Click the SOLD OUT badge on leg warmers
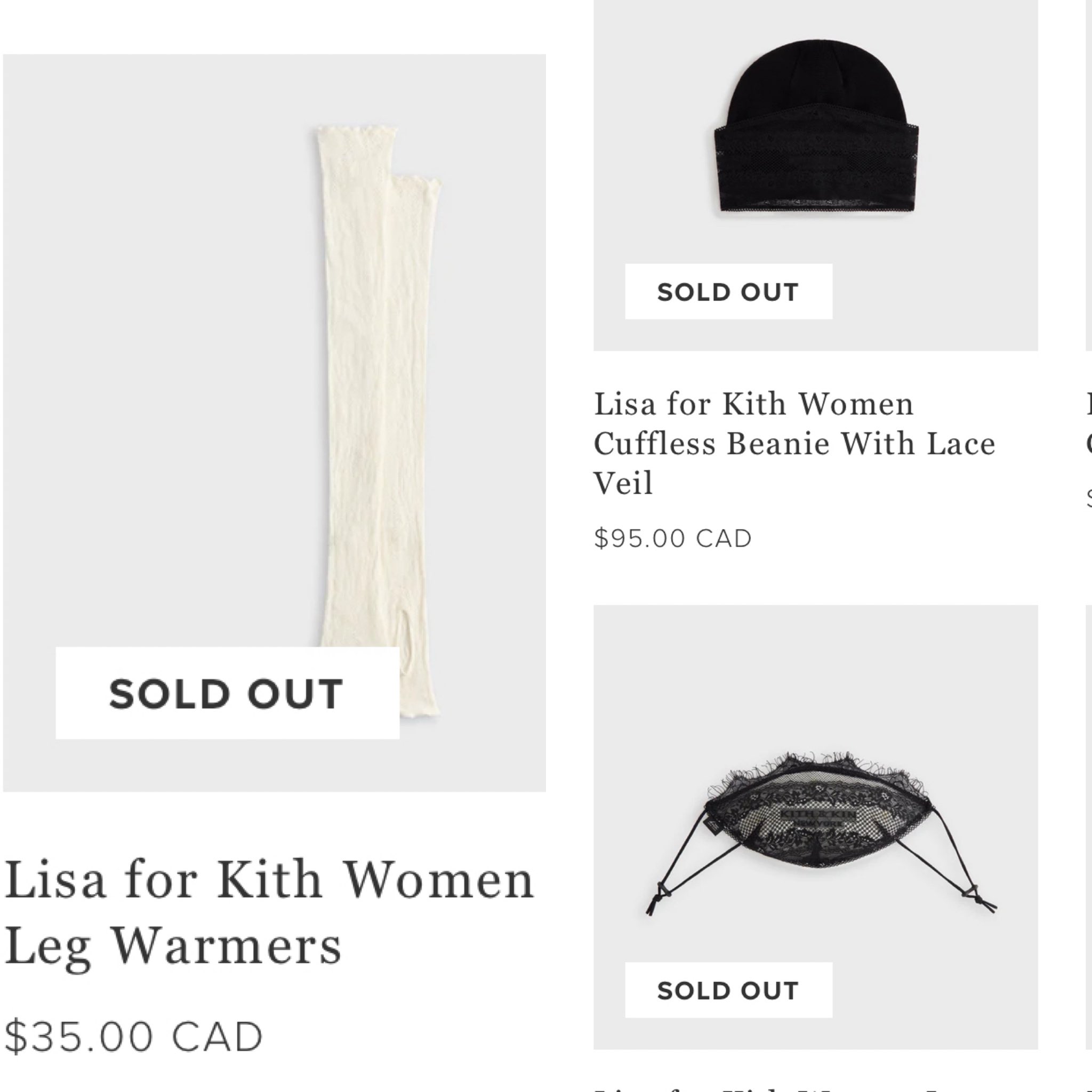 coord(227,693)
